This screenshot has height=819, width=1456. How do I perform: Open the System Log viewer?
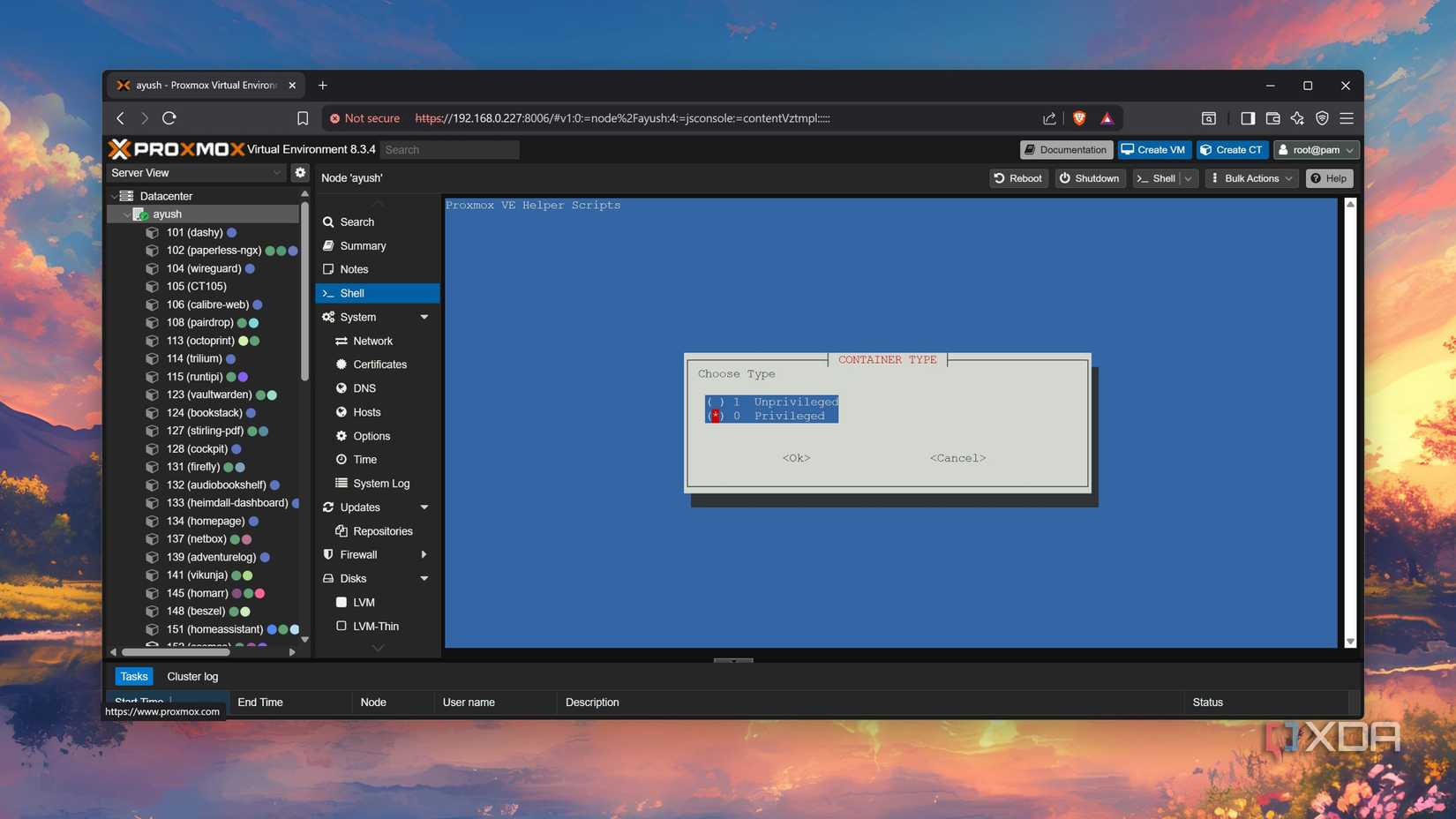[x=380, y=483]
